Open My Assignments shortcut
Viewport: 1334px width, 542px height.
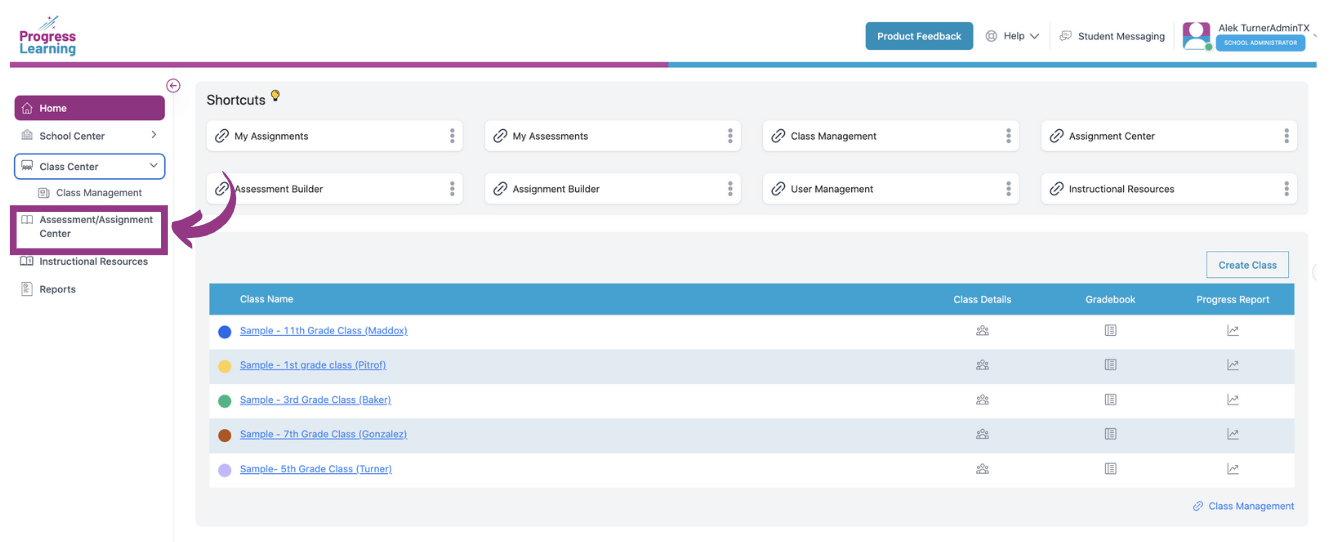[335, 136]
